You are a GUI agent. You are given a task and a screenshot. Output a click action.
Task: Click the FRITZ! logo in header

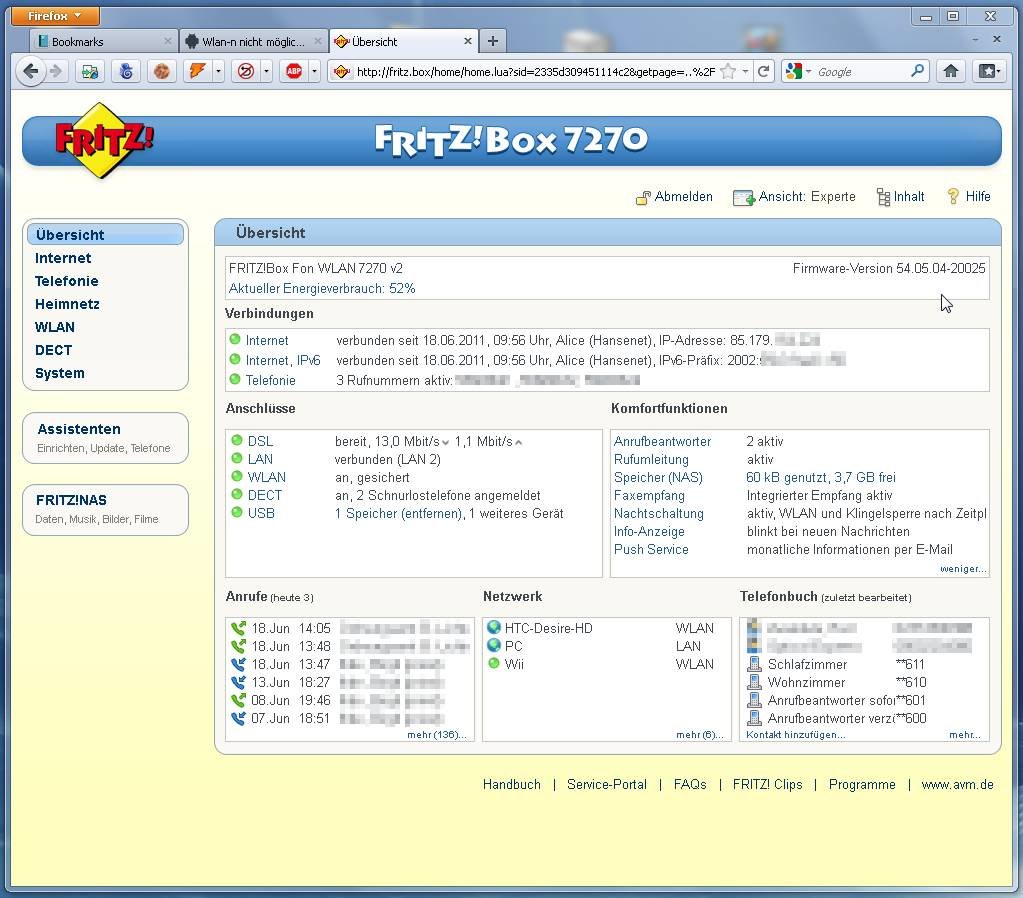(103, 140)
